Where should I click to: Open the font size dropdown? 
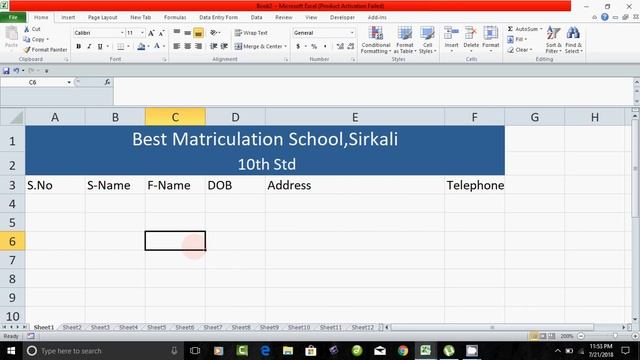142,33
